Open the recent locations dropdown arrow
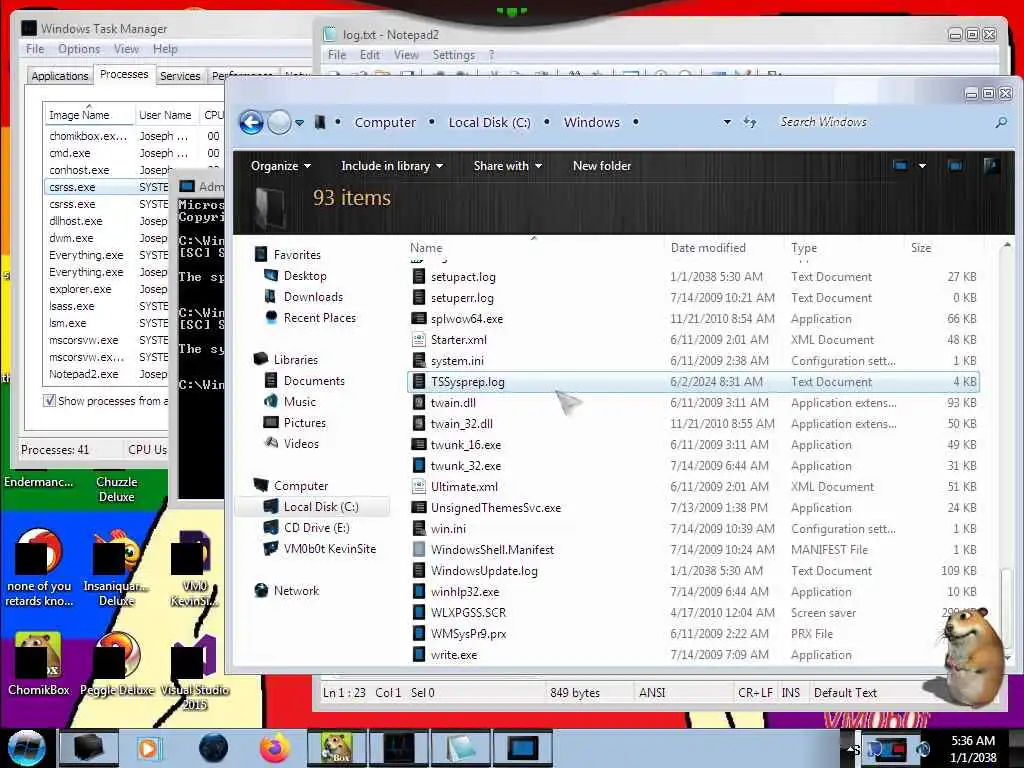Image resolution: width=1024 pixels, height=768 pixels. (x=299, y=122)
